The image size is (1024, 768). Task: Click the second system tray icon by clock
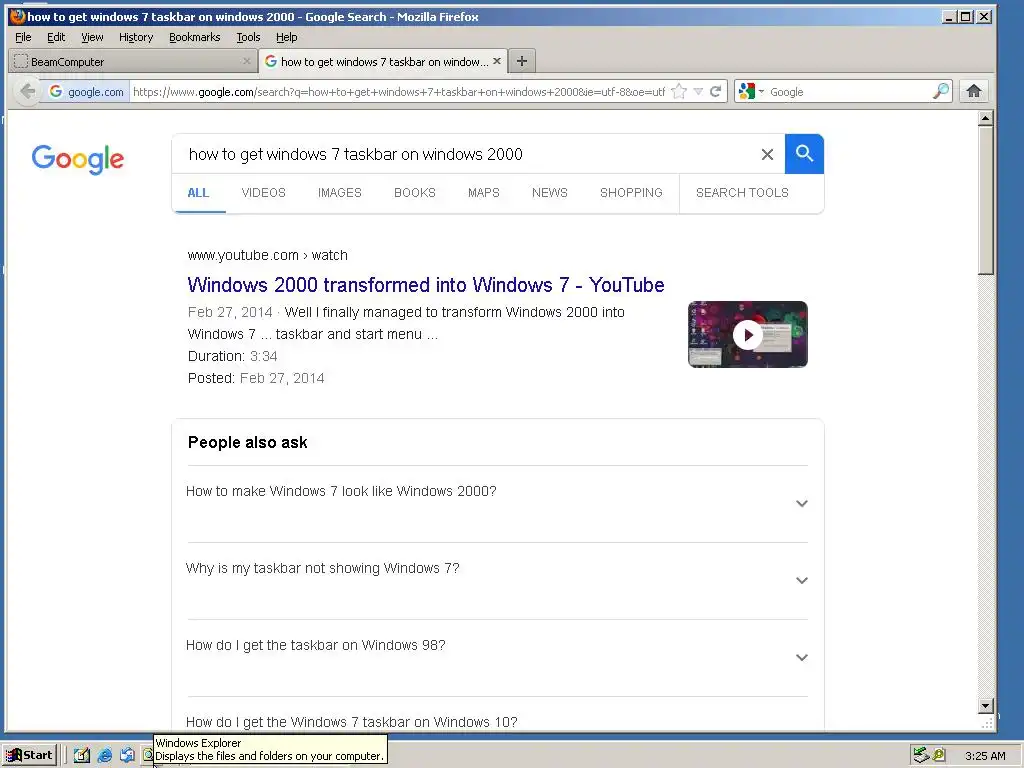pos(939,755)
